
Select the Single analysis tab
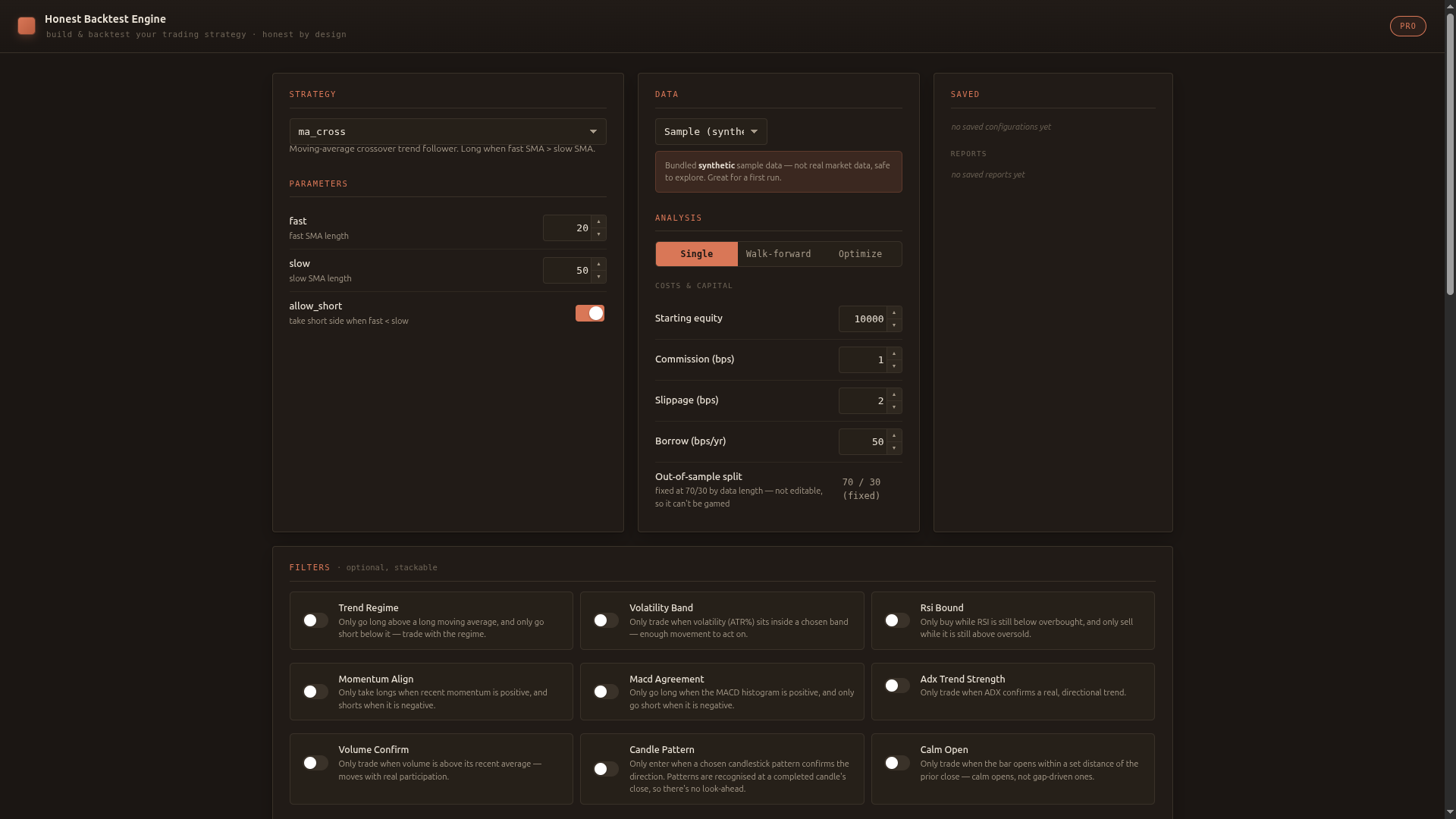pos(696,254)
